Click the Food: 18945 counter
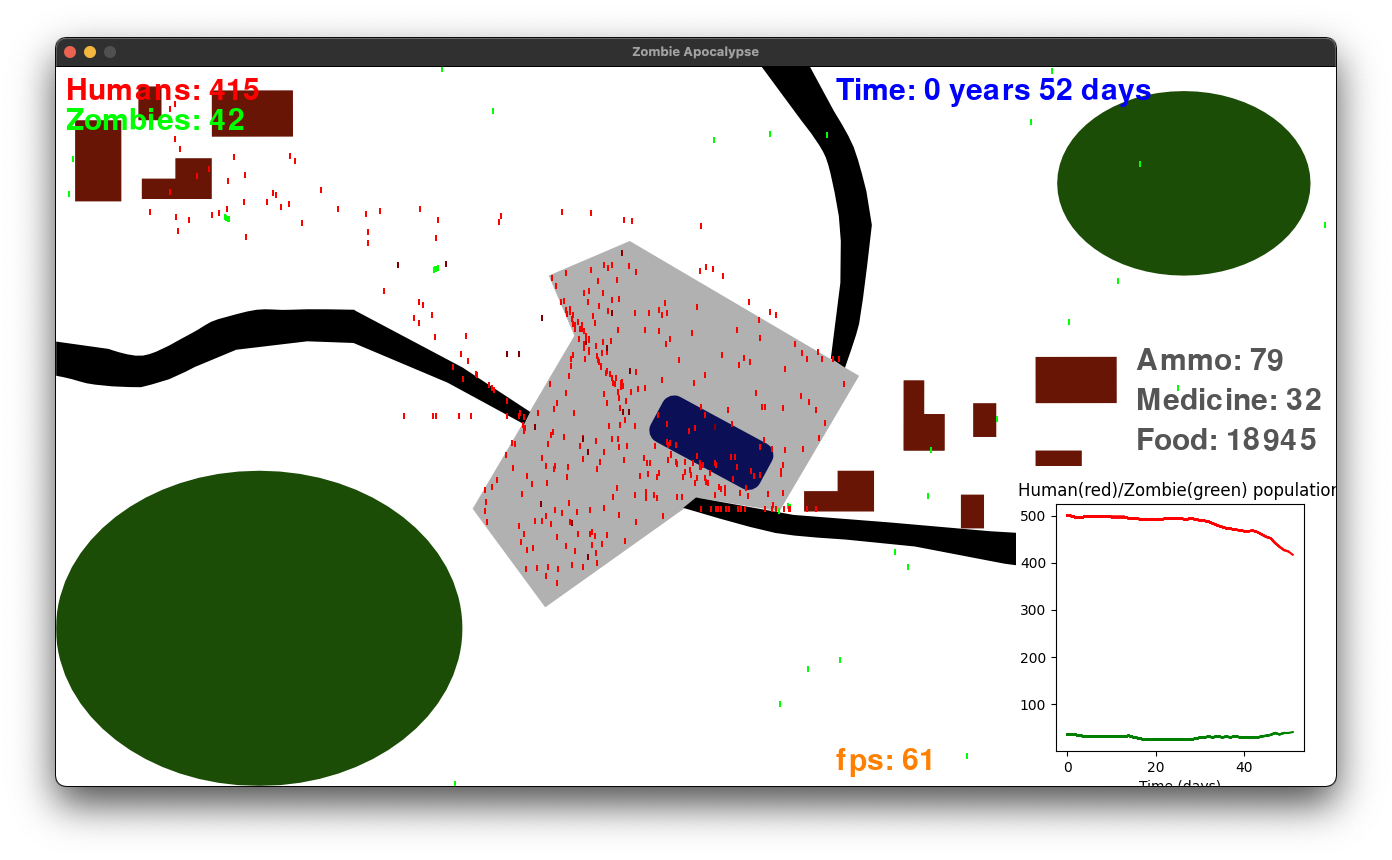 [1225, 439]
